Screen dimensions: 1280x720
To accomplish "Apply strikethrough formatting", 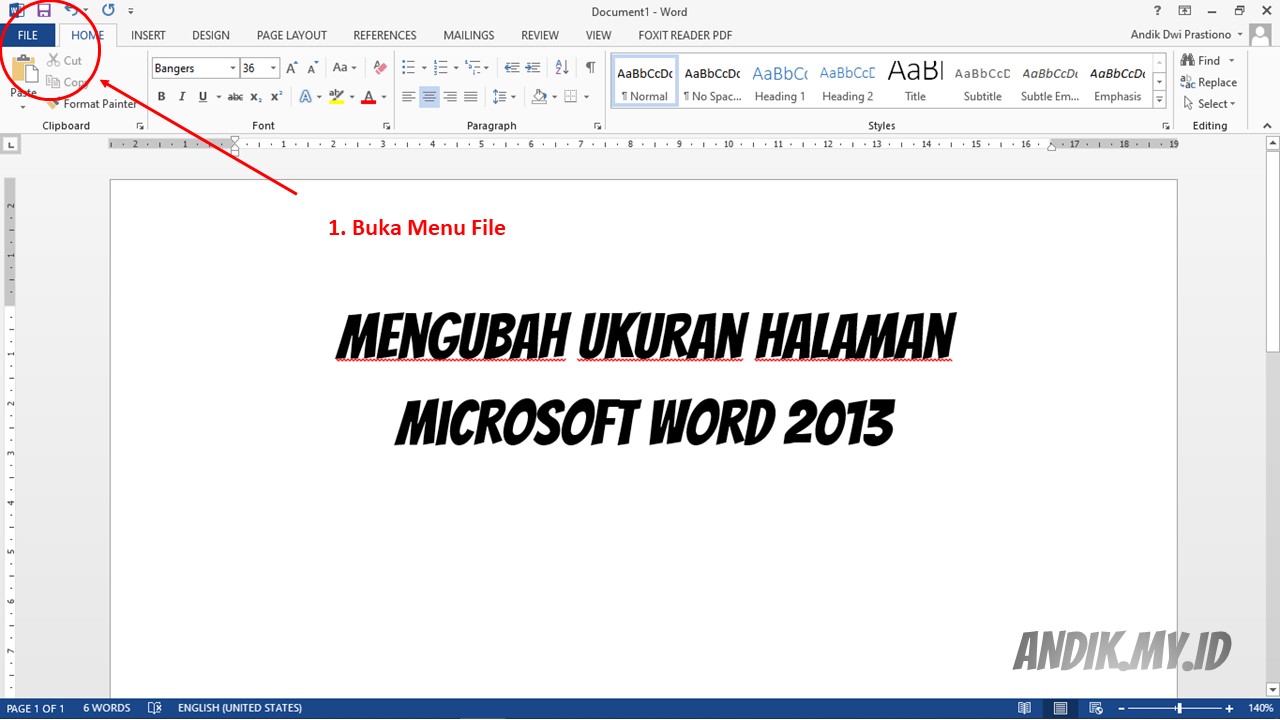I will pos(235,97).
